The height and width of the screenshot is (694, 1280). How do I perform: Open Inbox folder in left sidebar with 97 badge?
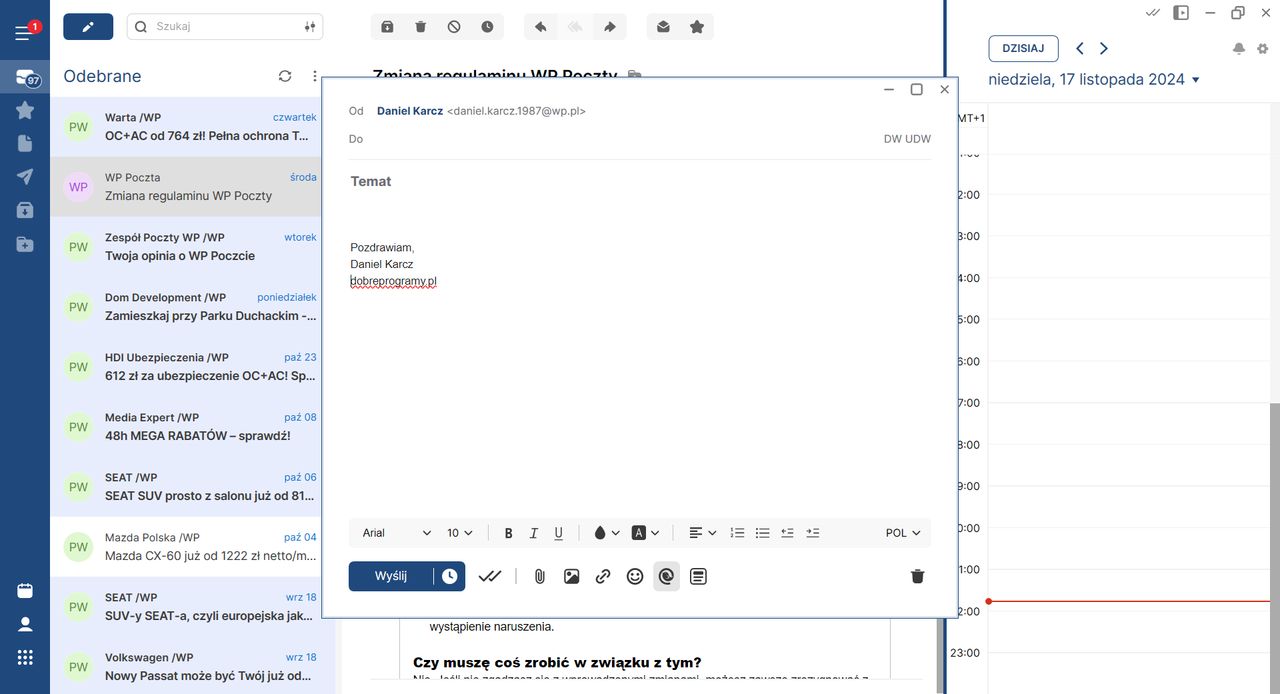click(25, 78)
